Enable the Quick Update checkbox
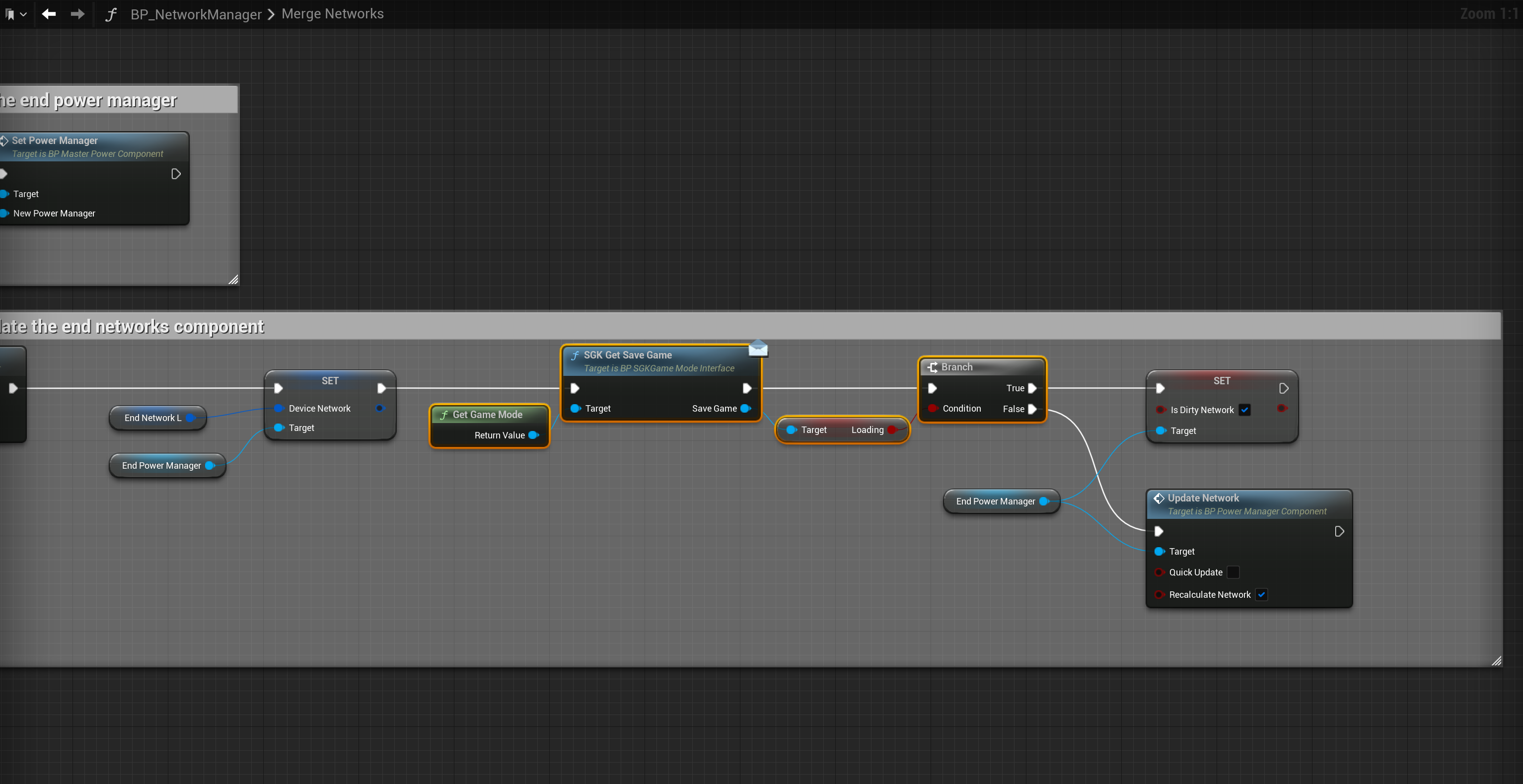Screen dimensions: 1523x784 [x=1233, y=572]
